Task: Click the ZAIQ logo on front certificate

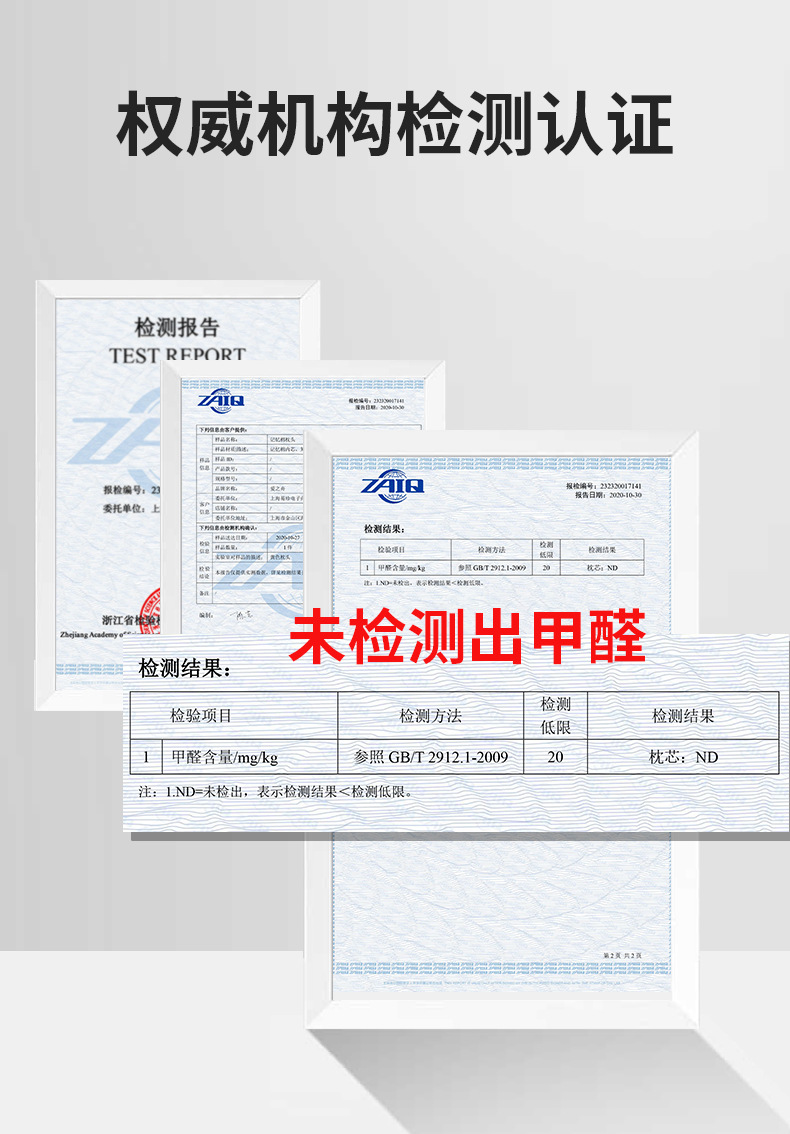Action: 392,487
